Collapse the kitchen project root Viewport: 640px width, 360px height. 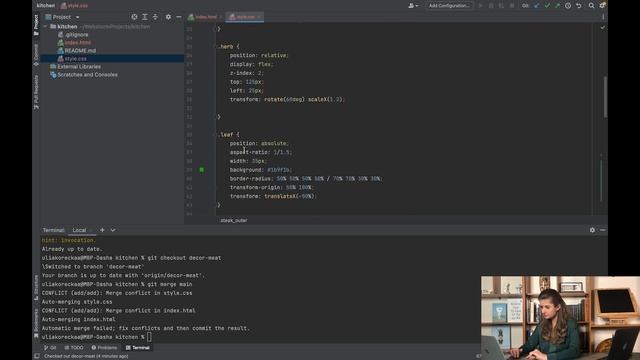pyautogui.click(x=45, y=27)
